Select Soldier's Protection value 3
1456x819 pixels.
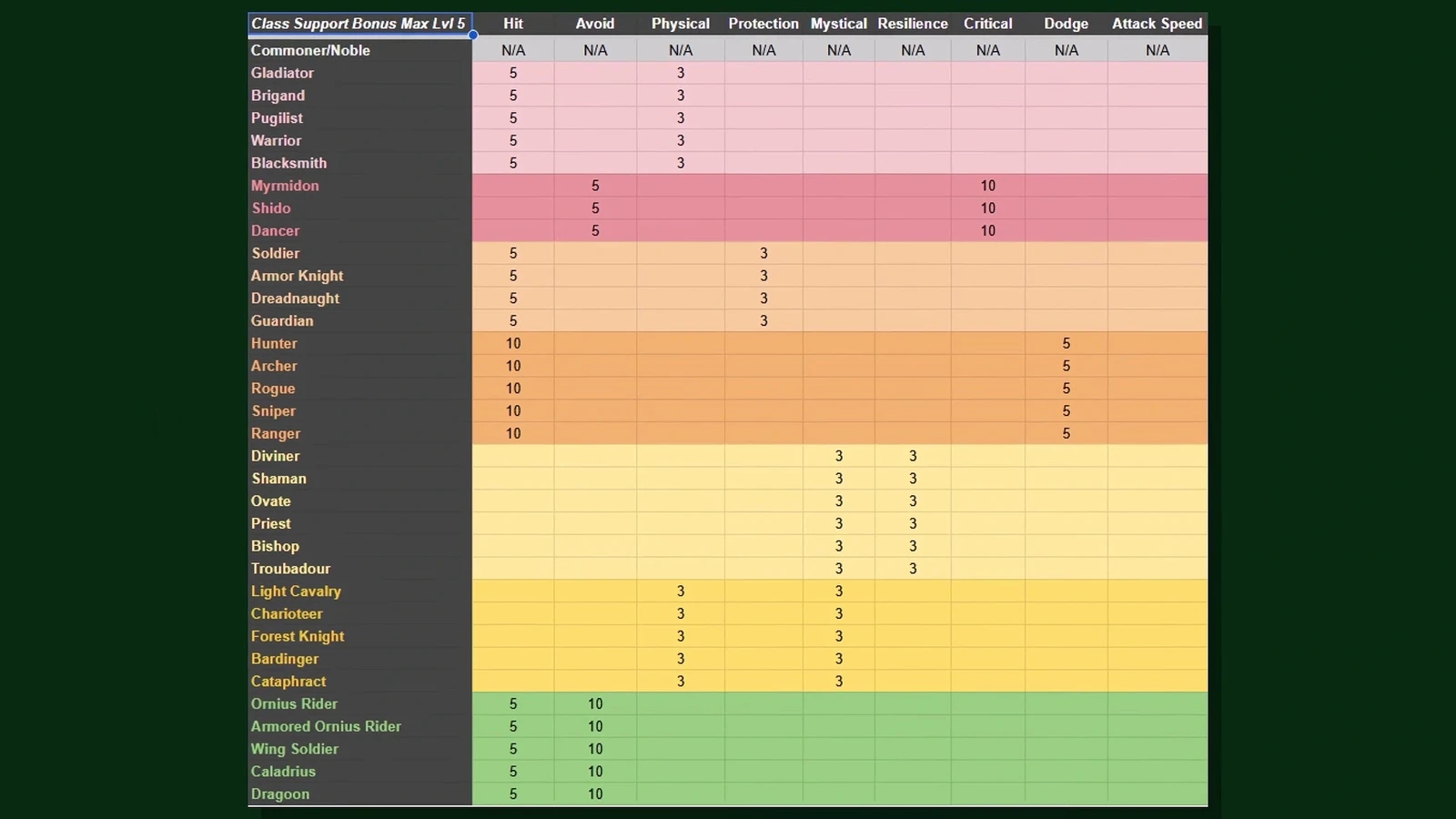[x=763, y=253]
